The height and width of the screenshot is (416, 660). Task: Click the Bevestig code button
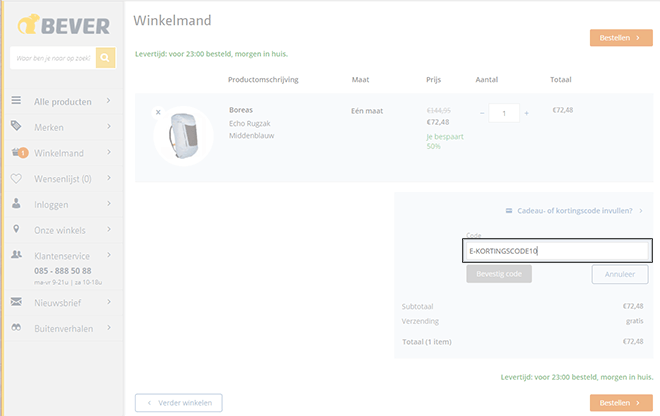(x=499, y=274)
